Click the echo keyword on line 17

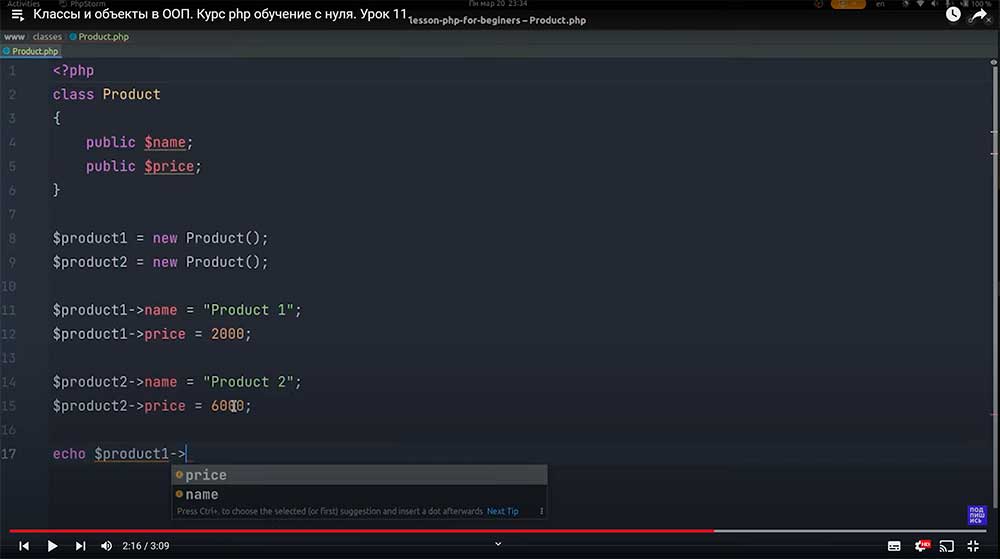[x=69, y=454]
